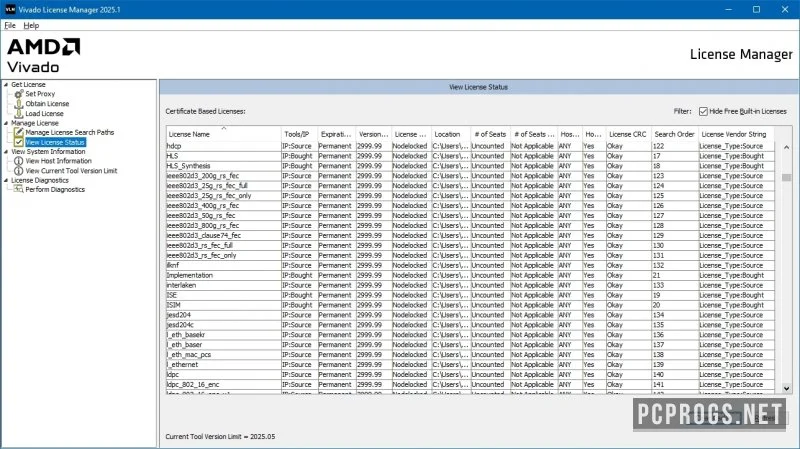
Task: Click the View Host Information info icon
Action: coord(19,161)
